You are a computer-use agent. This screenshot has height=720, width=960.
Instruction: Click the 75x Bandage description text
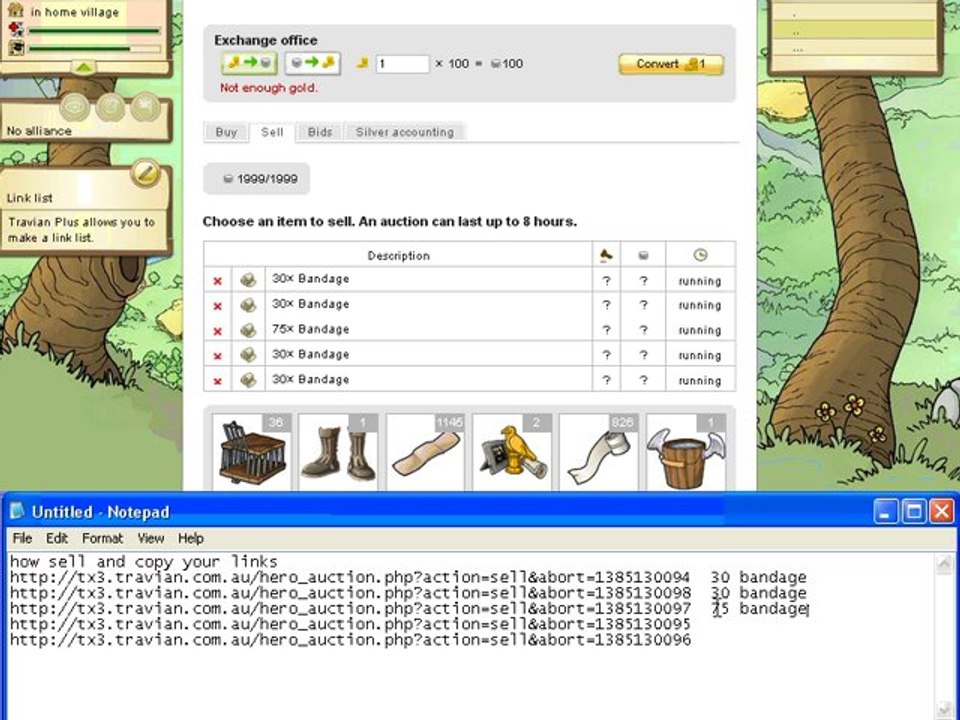click(x=310, y=329)
